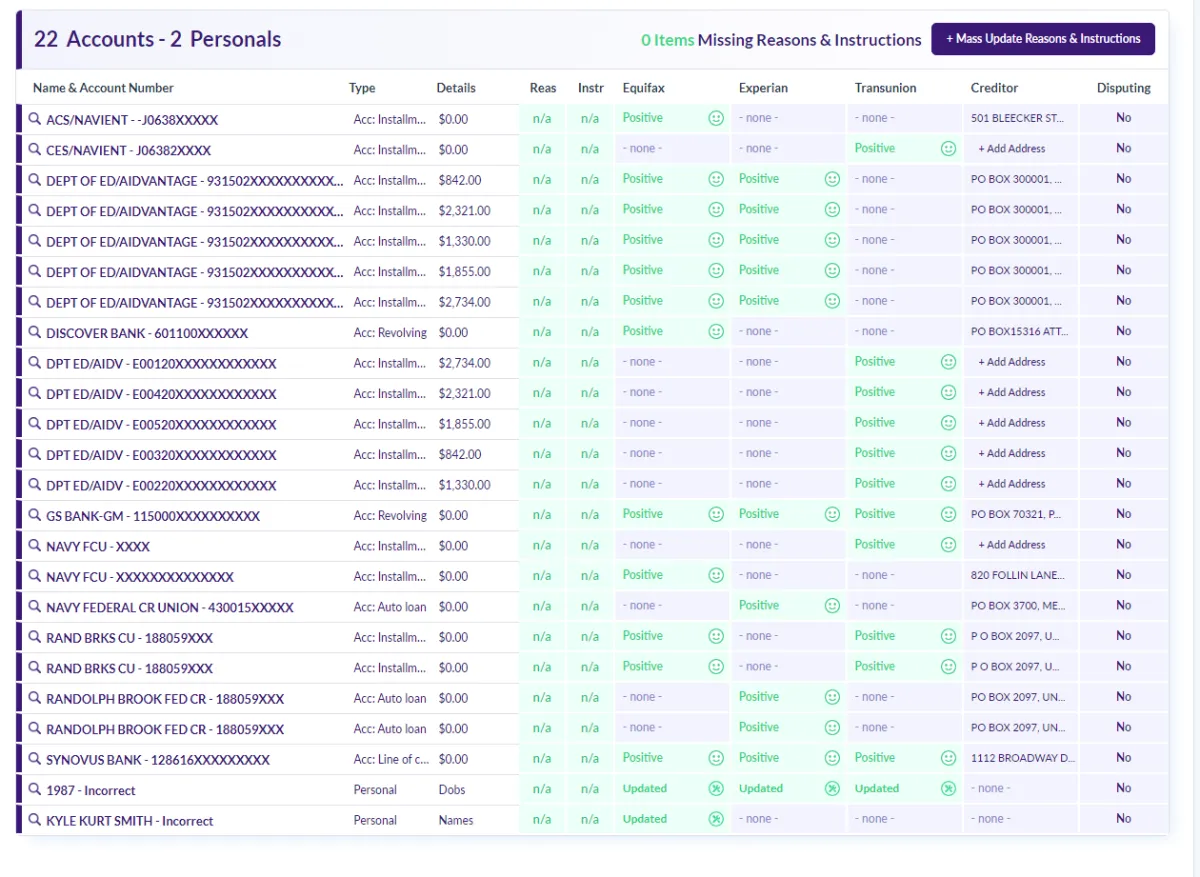Click the Equifax smiley icon for GS BANK-GM
Image resolution: width=1200 pixels, height=877 pixels.
[x=716, y=515]
